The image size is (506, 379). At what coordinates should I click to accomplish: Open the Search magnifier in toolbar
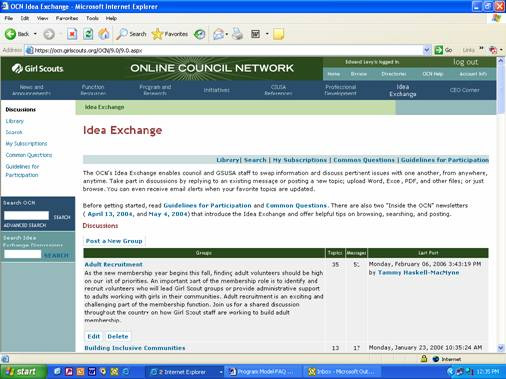tap(121, 34)
